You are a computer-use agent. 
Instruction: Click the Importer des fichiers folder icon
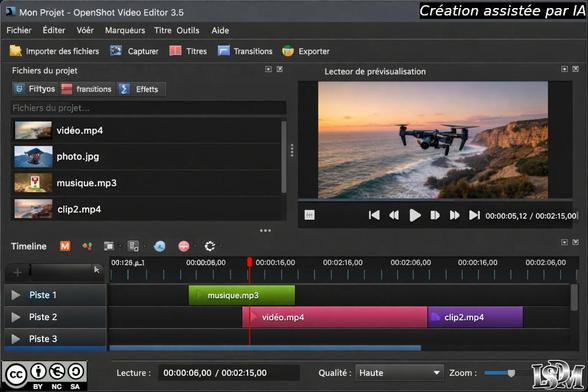coord(15,51)
